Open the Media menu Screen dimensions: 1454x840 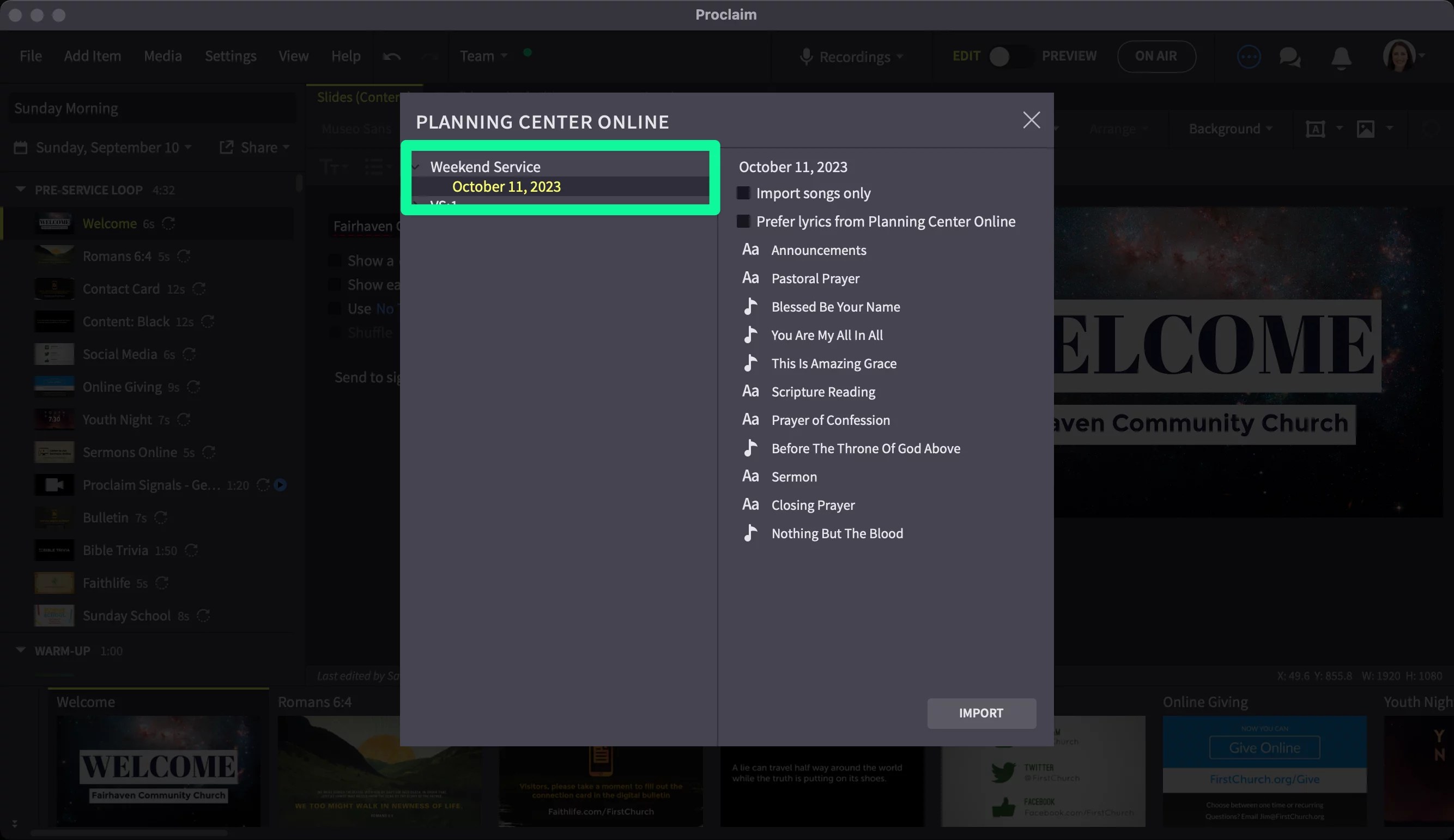163,56
